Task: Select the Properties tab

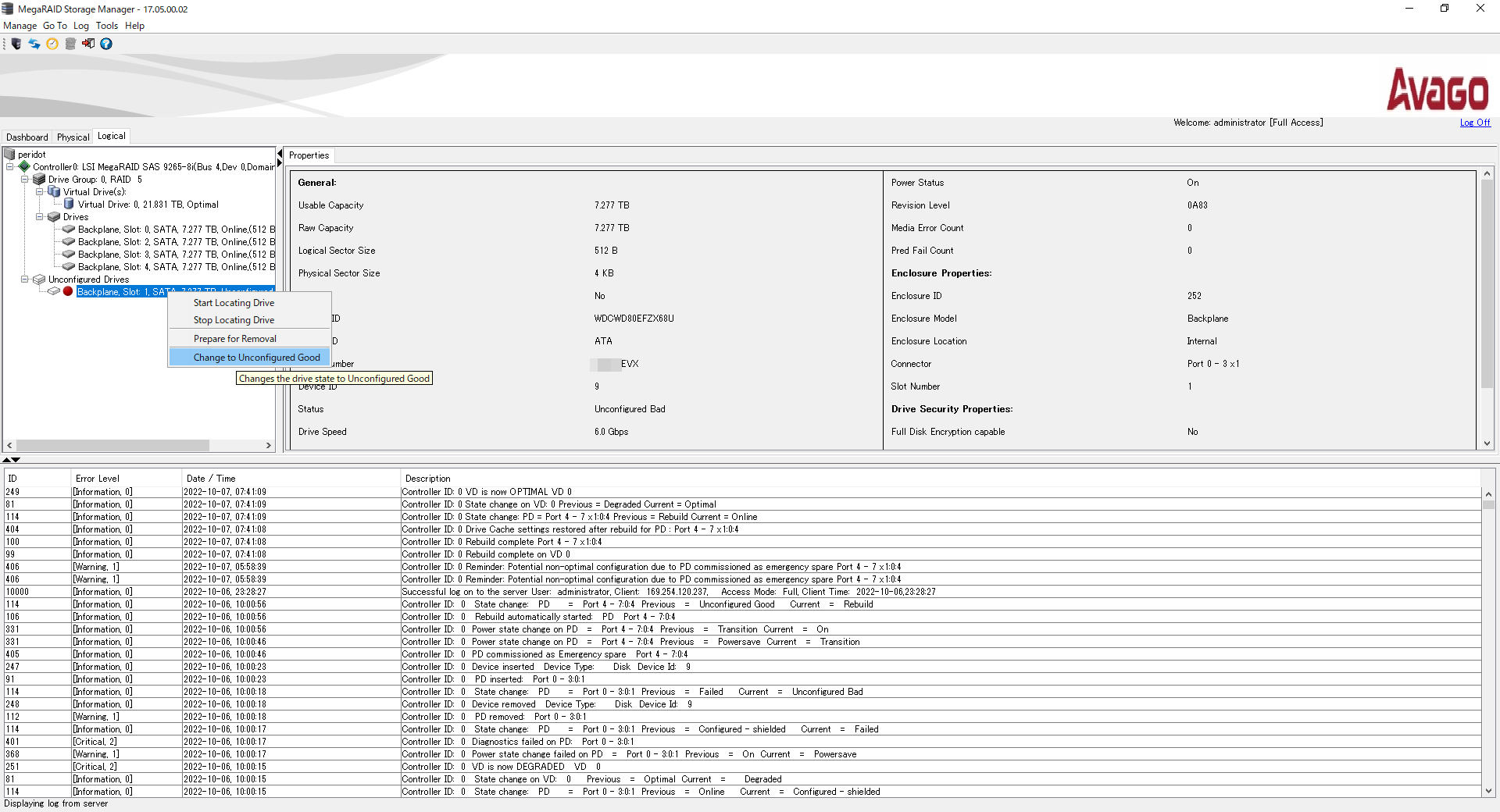Action: click(x=309, y=155)
